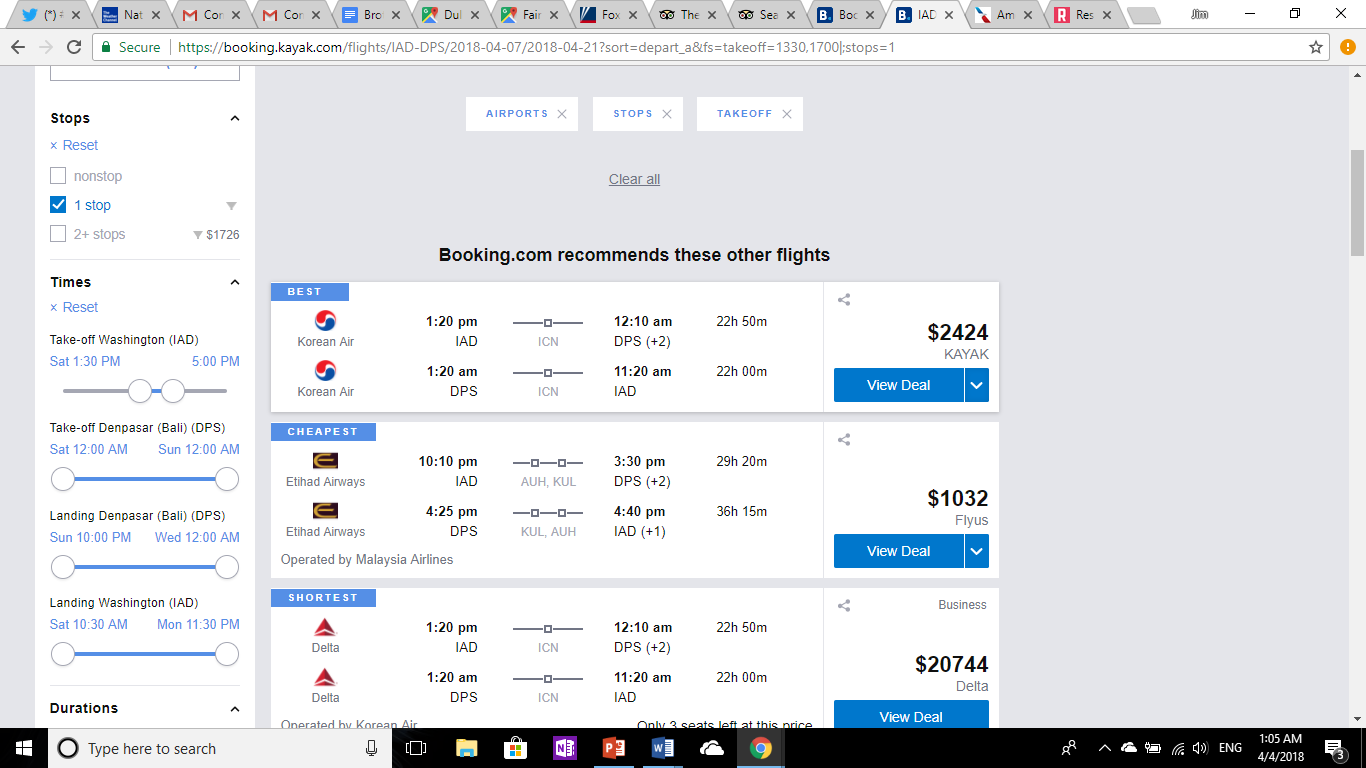Open OneNote from the taskbar
Screen dimensions: 1366x768
click(x=564, y=748)
